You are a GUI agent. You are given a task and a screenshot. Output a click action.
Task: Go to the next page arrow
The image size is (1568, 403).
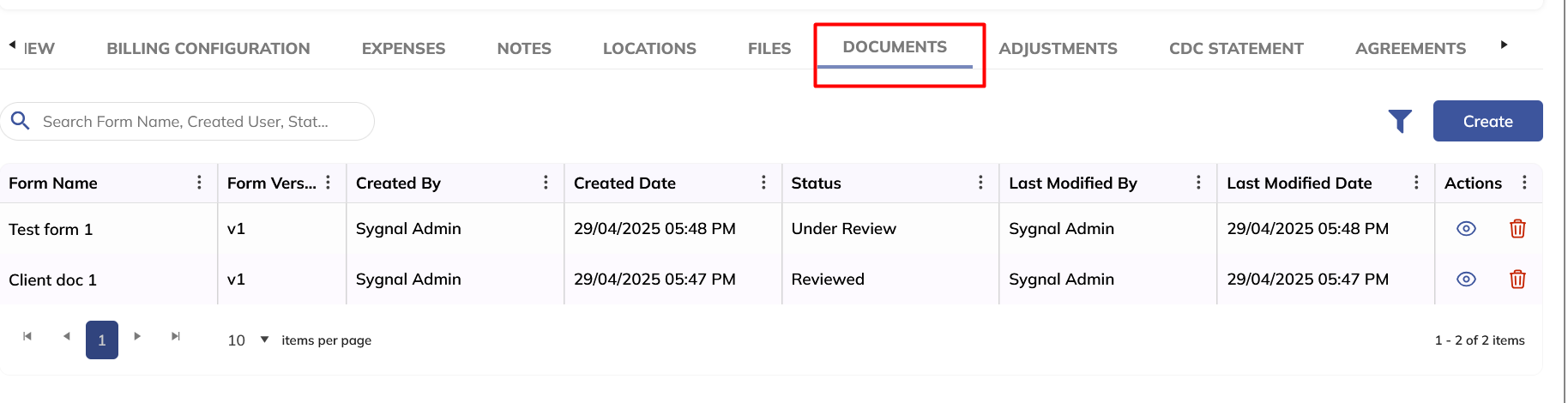137,336
